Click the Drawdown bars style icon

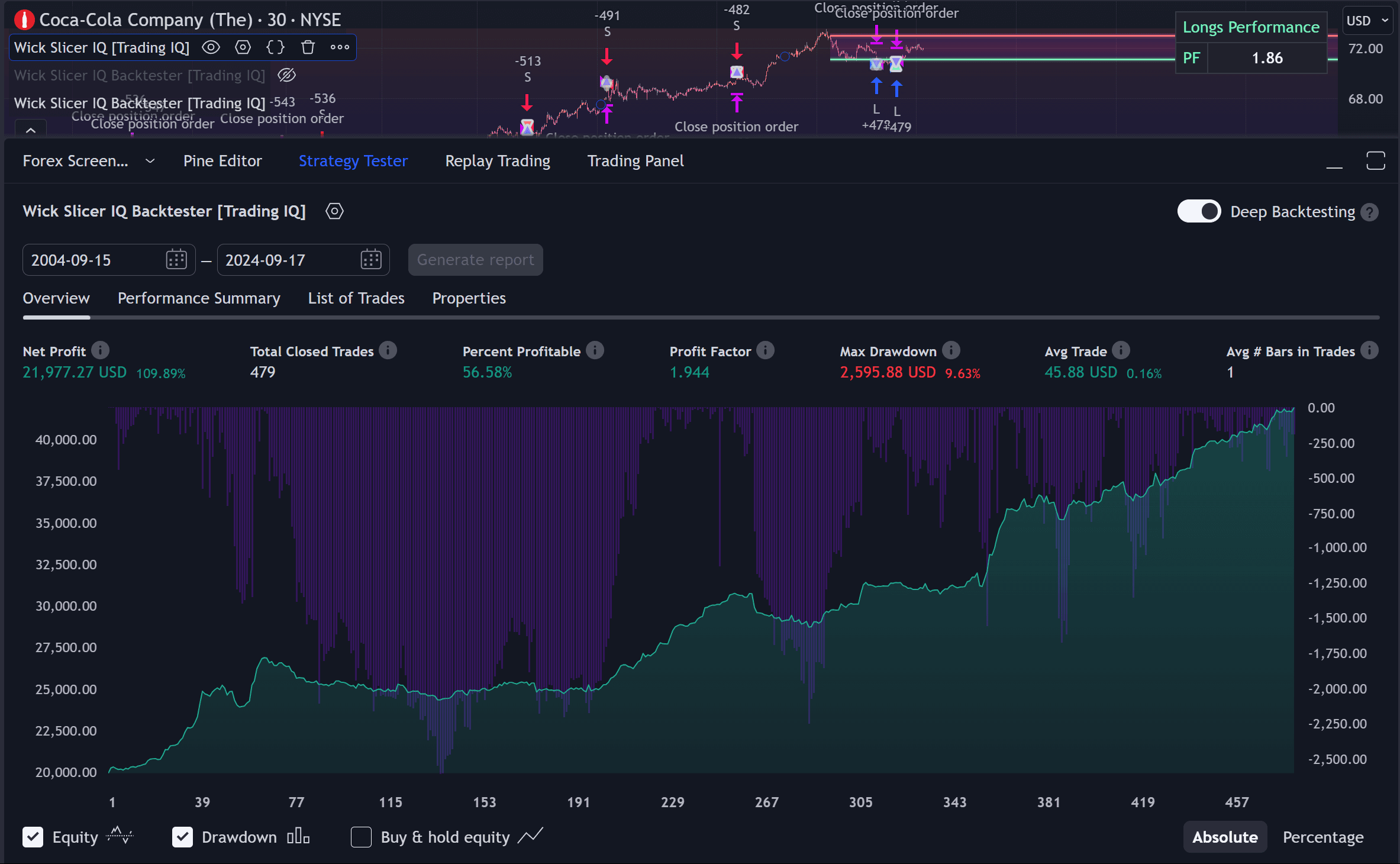pyautogui.click(x=298, y=836)
